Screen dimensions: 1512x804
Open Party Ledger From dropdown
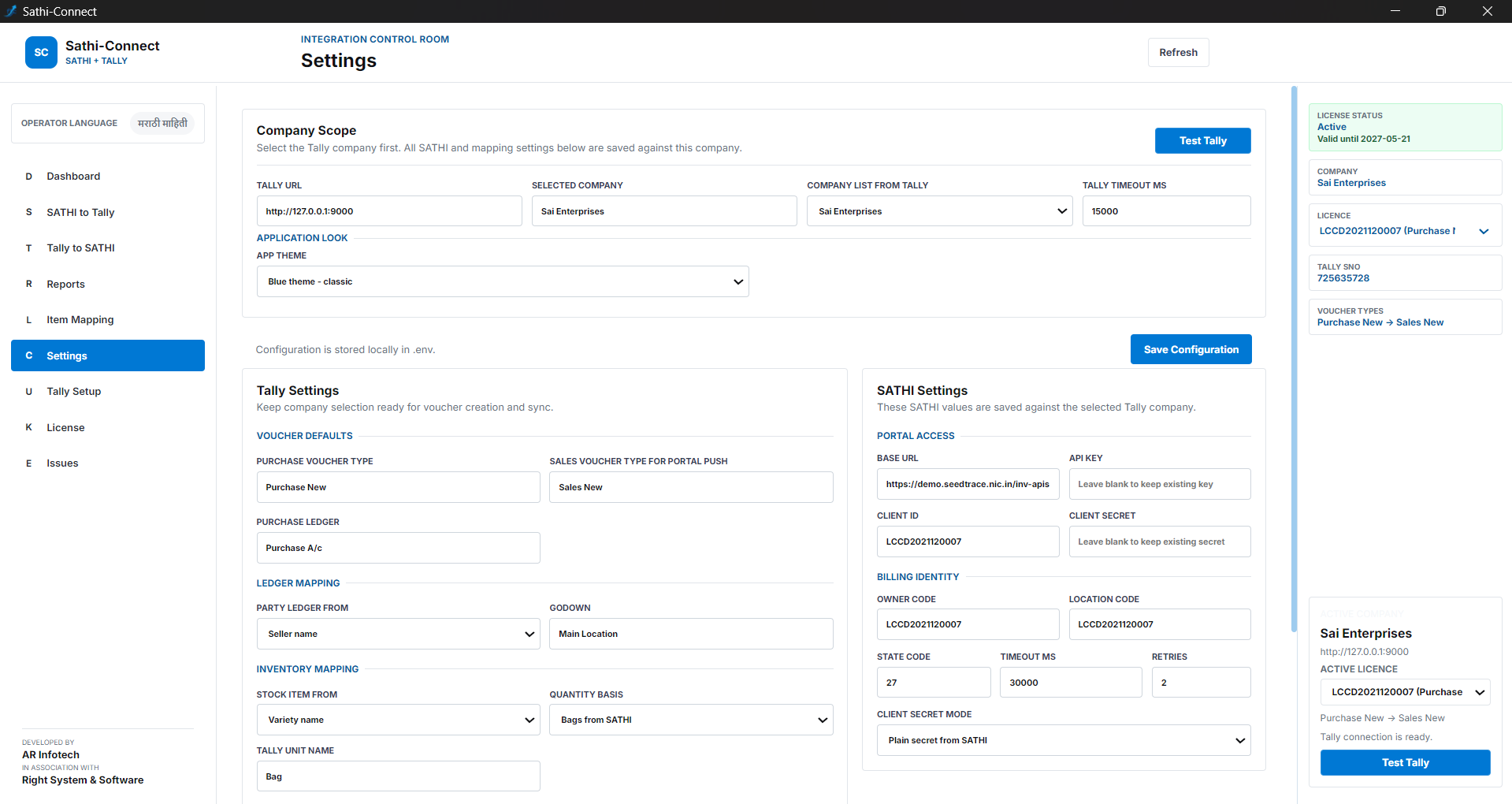pyautogui.click(x=398, y=634)
